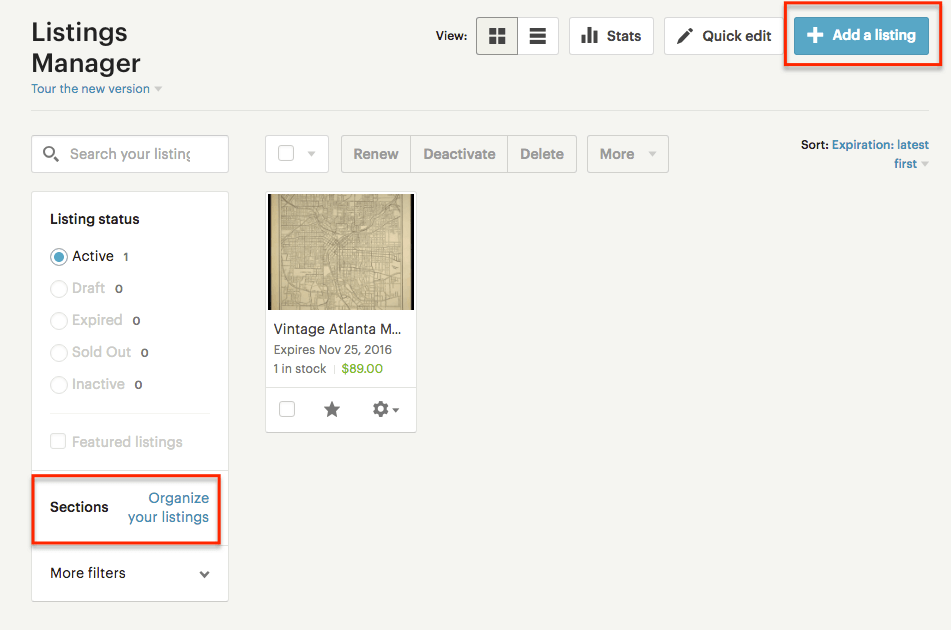The width and height of the screenshot is (951, 630).
Task: Expand the More filters section
Action: point(128,573)
